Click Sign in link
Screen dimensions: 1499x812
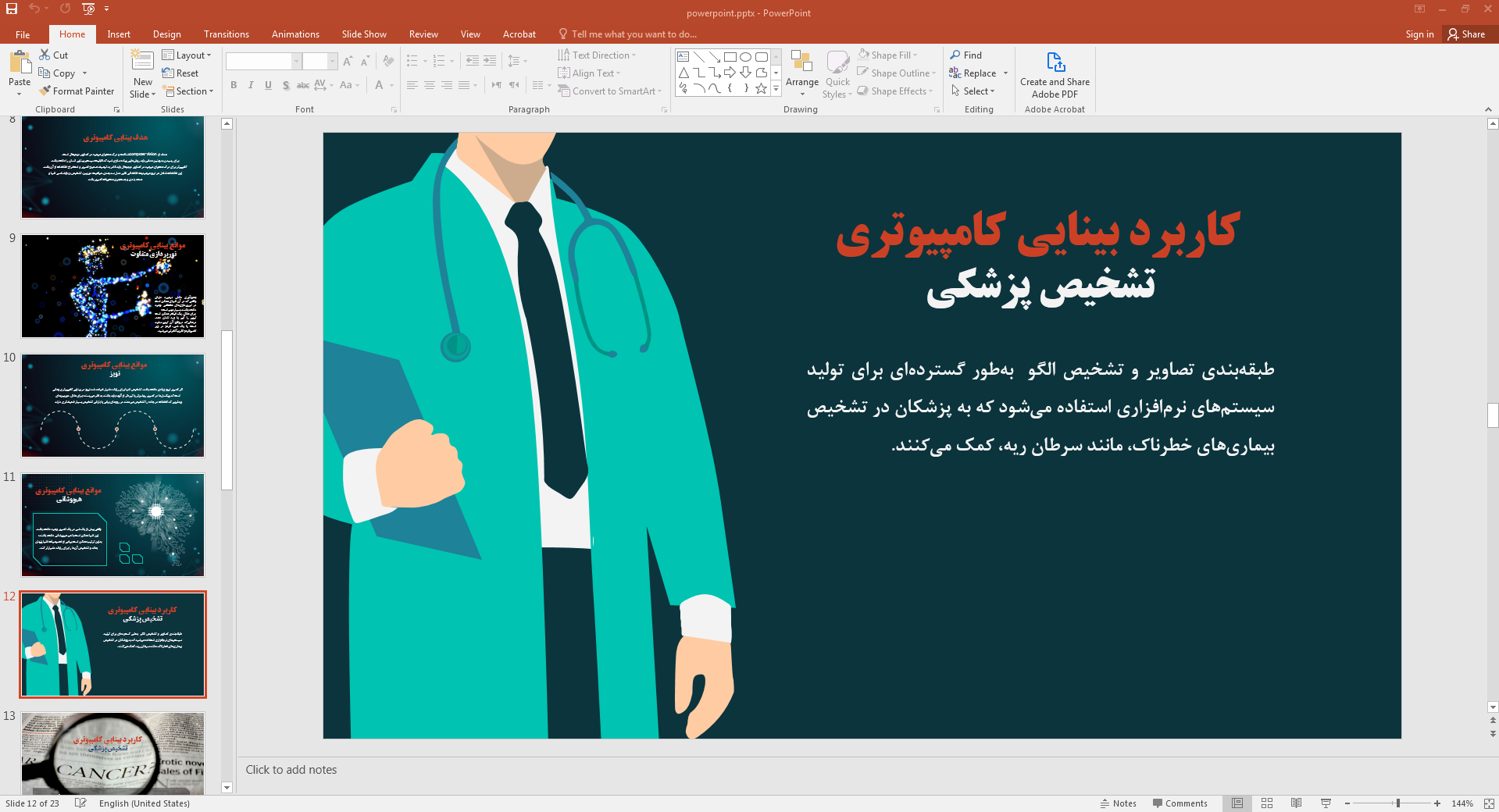pos(1419,34)
